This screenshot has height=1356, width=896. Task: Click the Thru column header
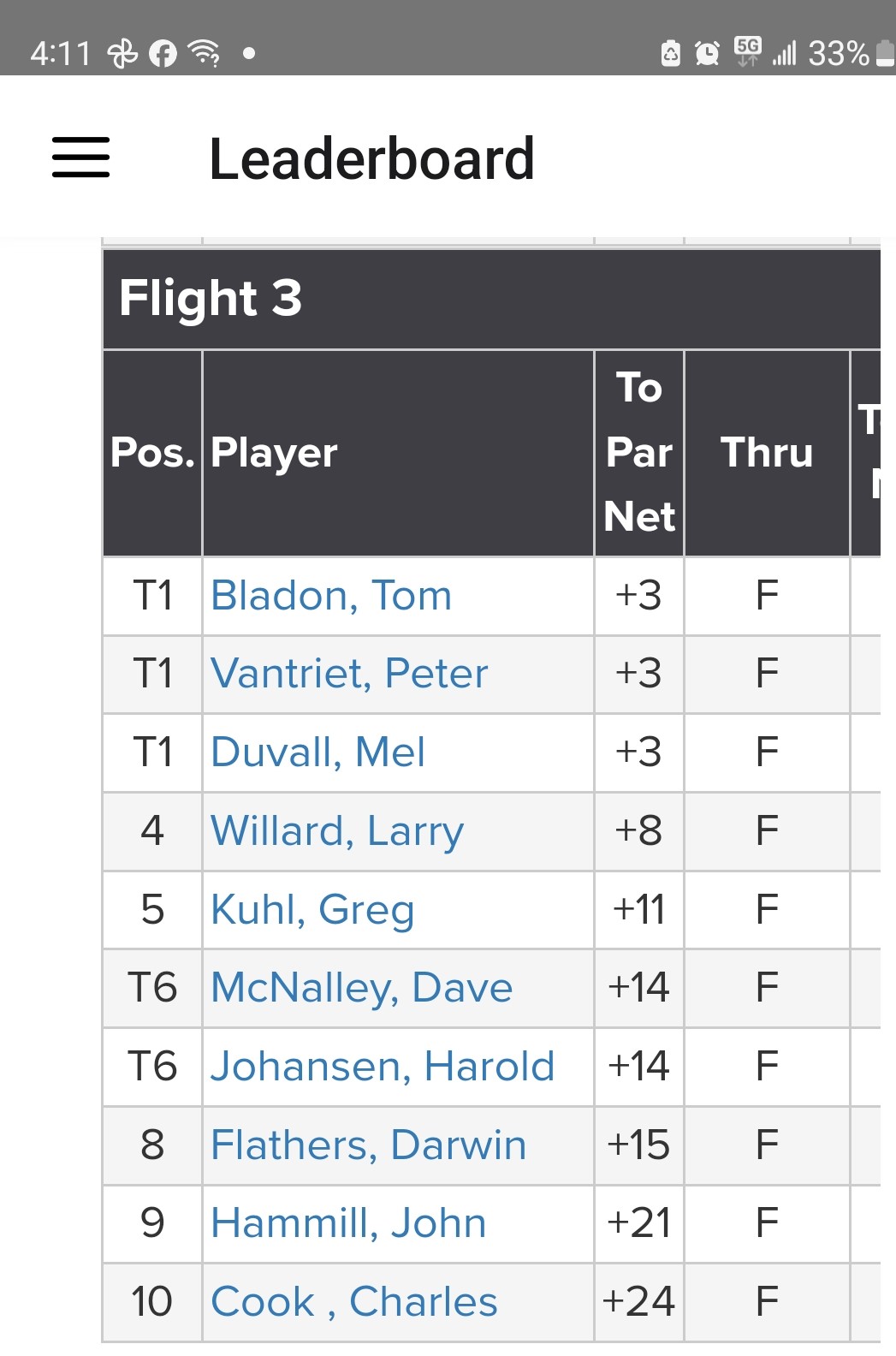tap(767, 453)
